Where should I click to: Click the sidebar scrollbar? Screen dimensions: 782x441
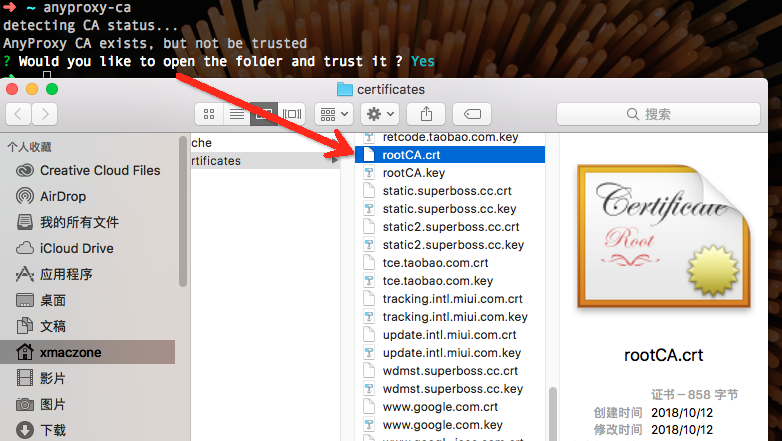(183, 211)
